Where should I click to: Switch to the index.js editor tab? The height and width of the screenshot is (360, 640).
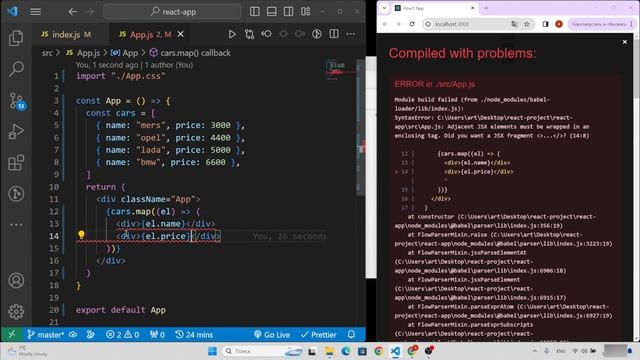[x=66, y=35]
